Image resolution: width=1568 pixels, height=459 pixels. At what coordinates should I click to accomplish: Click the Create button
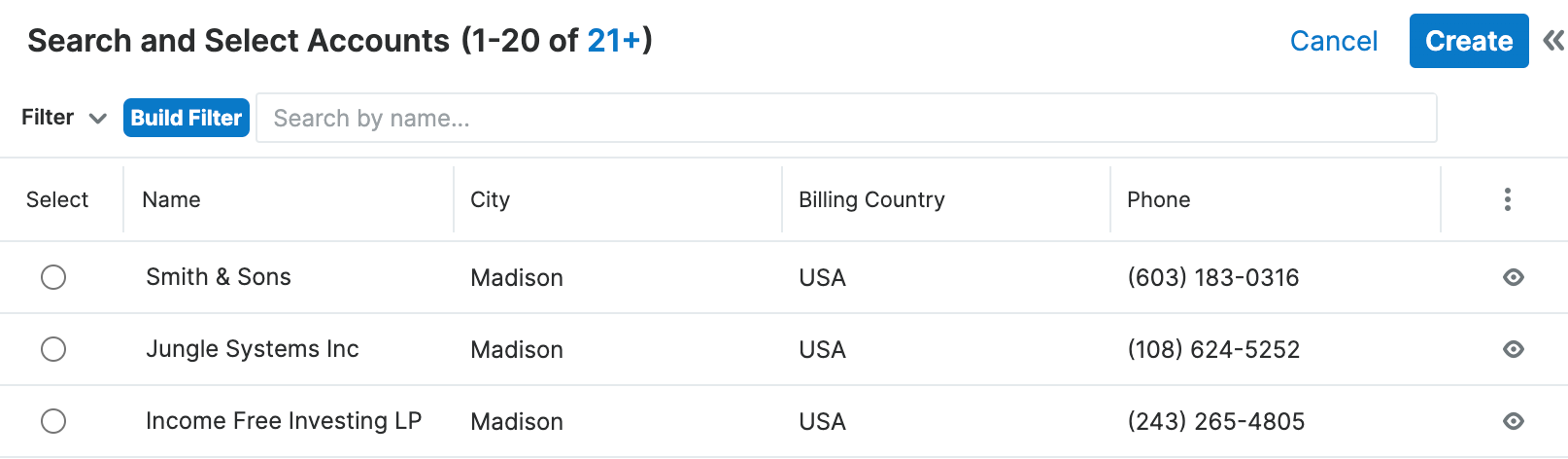click(1468, 41)
